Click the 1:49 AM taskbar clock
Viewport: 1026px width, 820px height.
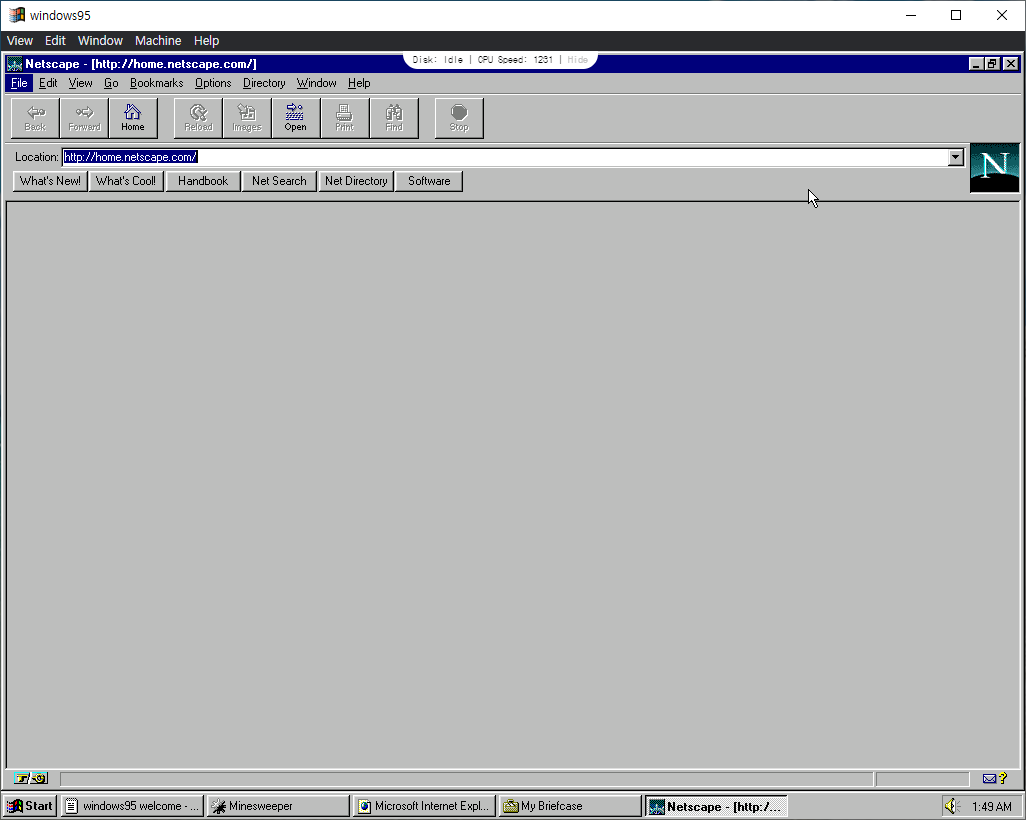coord(991,806)
